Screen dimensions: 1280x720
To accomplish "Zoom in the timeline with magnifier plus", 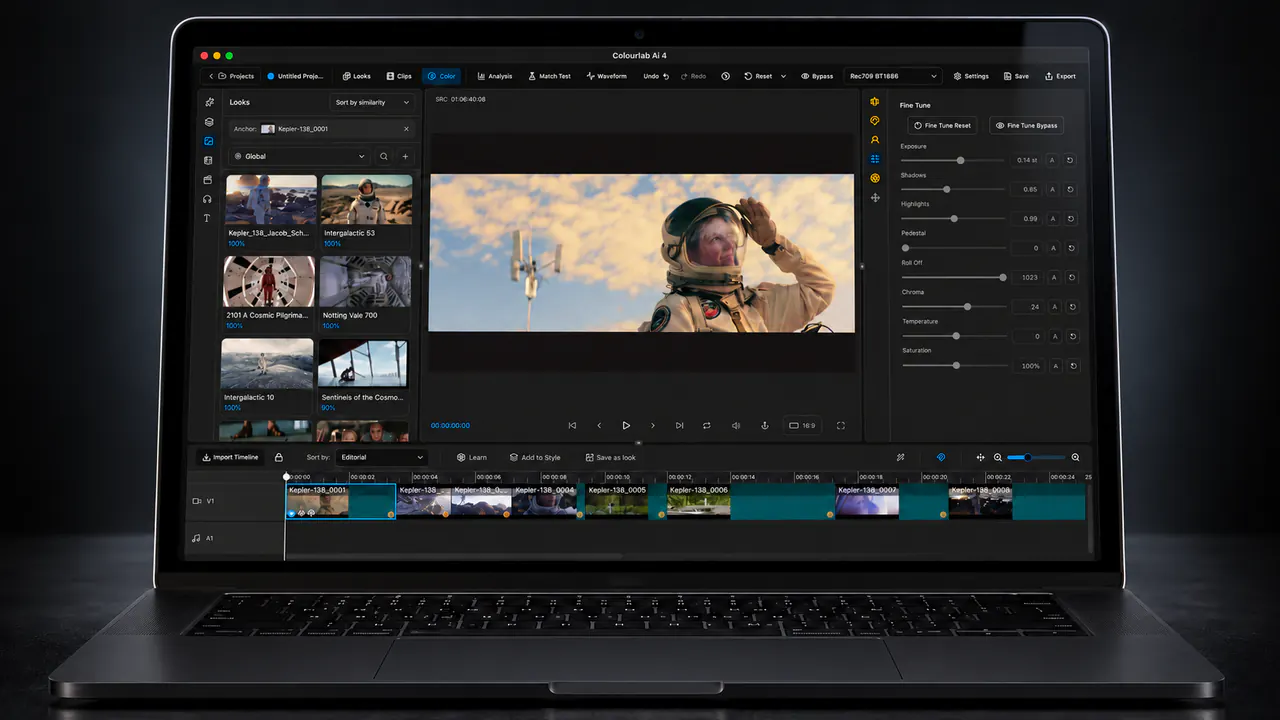I will (x=1076, y=457).
